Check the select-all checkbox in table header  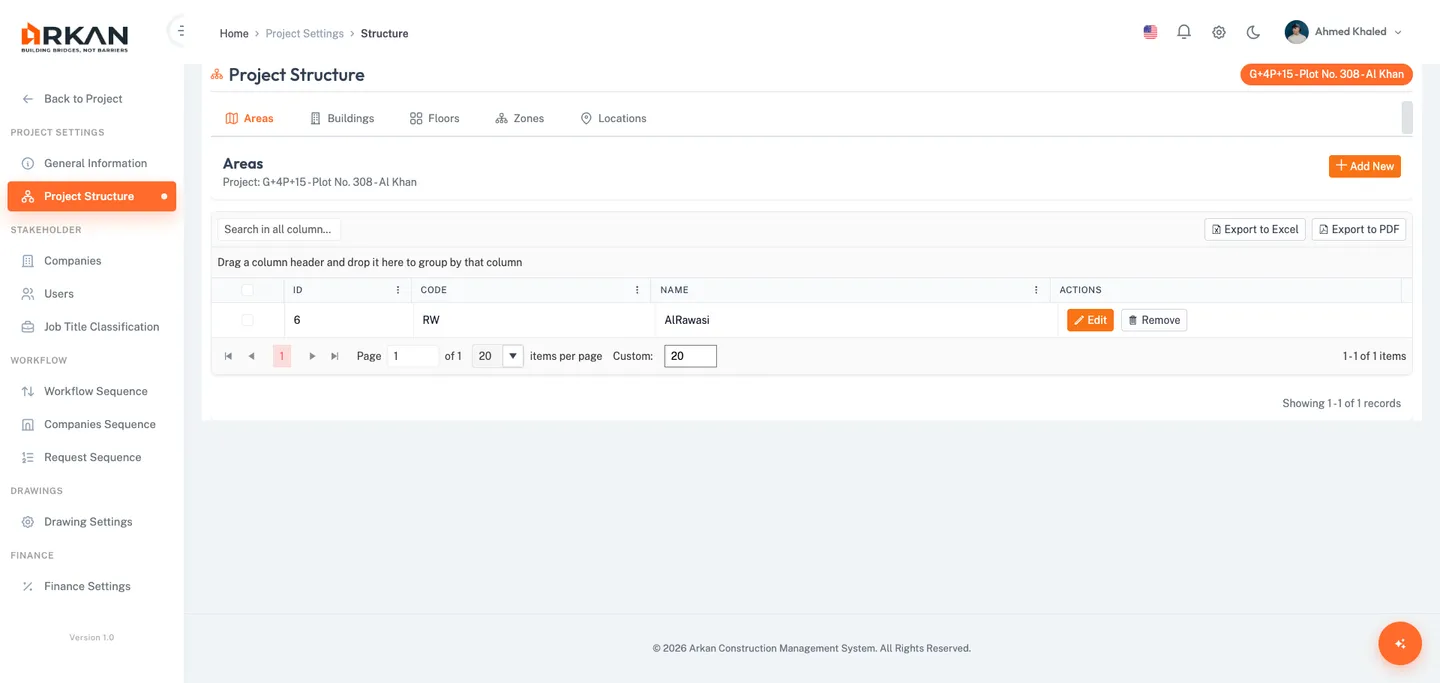[x=247, y=289]
